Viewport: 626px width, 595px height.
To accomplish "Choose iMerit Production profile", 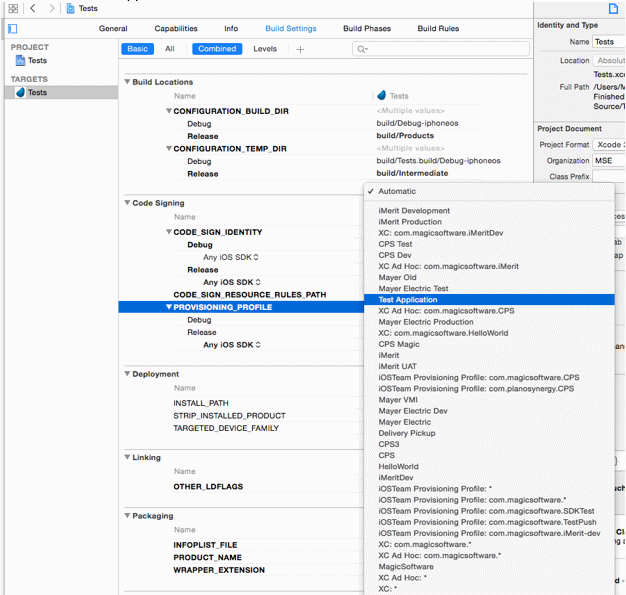I will [489, 222].
